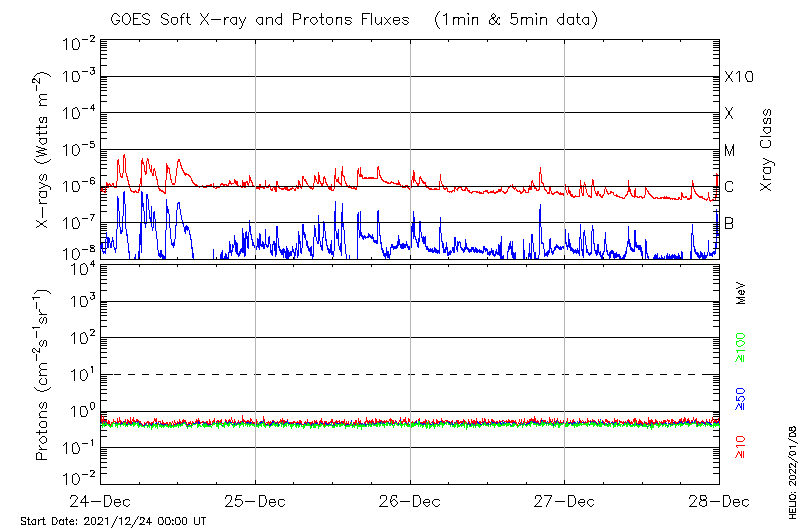Click the 24-Dec date label on the time axis
This screenshot has width=800, height=530.
[x=101, y=500]
